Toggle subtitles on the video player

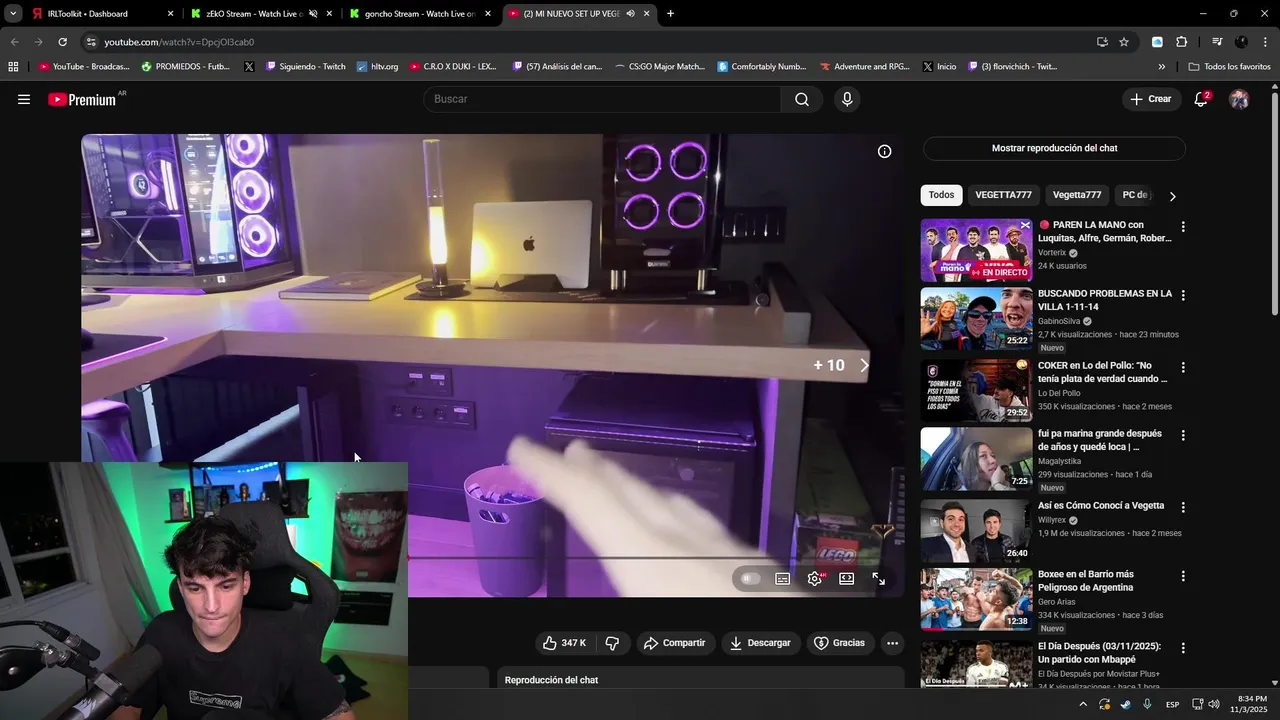tap(783, 578)
